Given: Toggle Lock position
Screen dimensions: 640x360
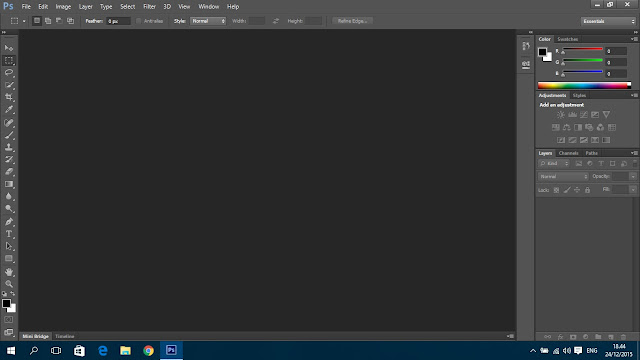Looking at the screenshot, I should coord(577,190).
